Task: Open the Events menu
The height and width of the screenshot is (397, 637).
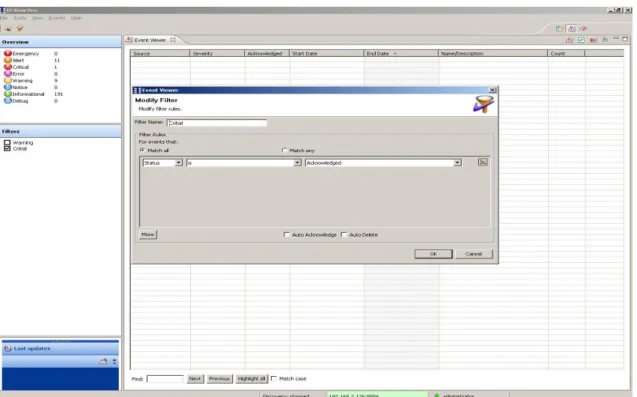Action: tap(56, 18)
